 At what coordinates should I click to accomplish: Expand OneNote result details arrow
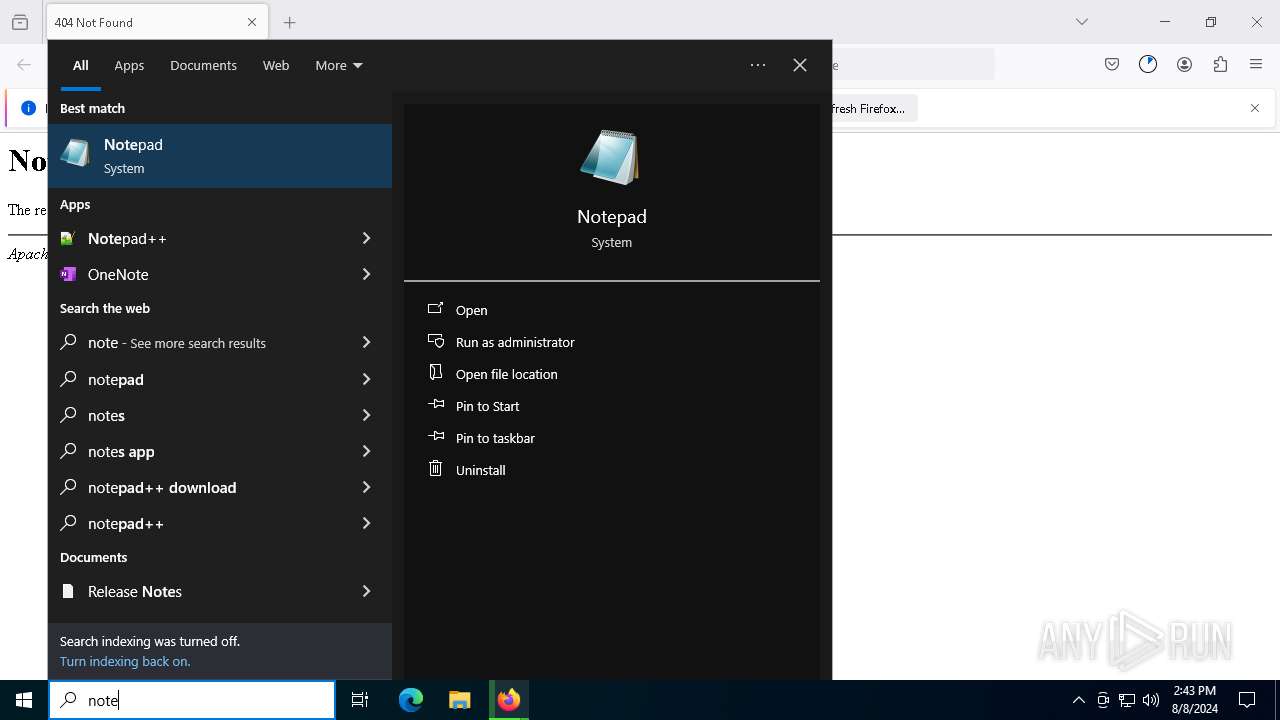[x=366, y=274]
